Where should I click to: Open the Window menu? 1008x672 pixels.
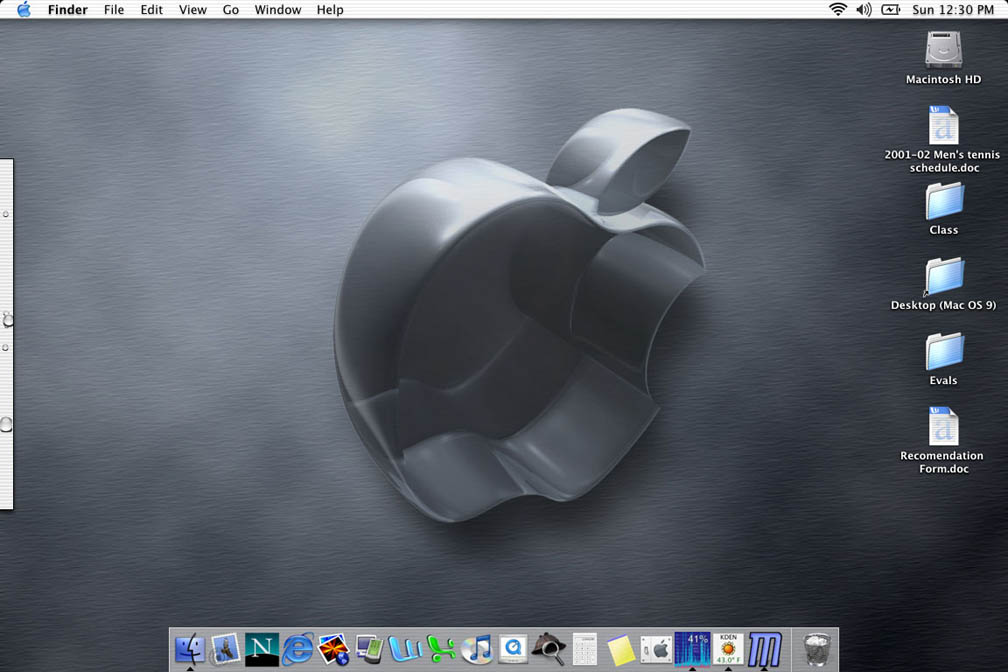point(278,10)
